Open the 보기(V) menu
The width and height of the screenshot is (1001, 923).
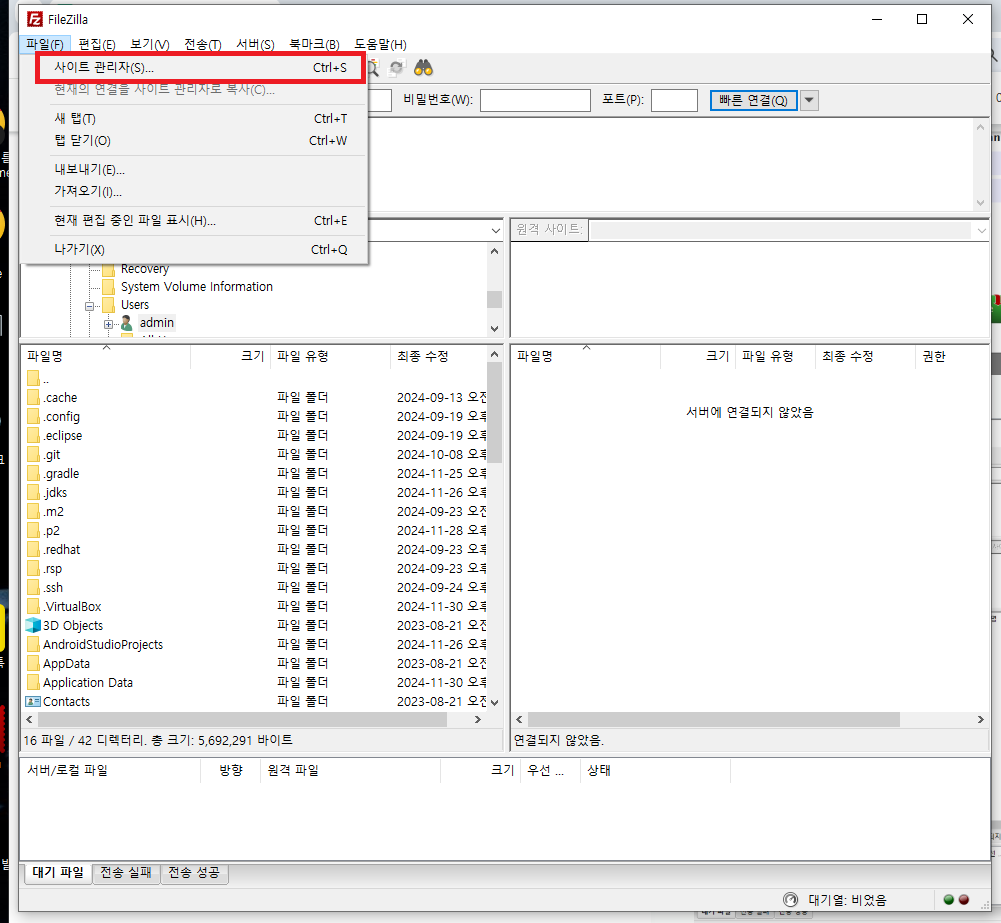coord(150,44)
